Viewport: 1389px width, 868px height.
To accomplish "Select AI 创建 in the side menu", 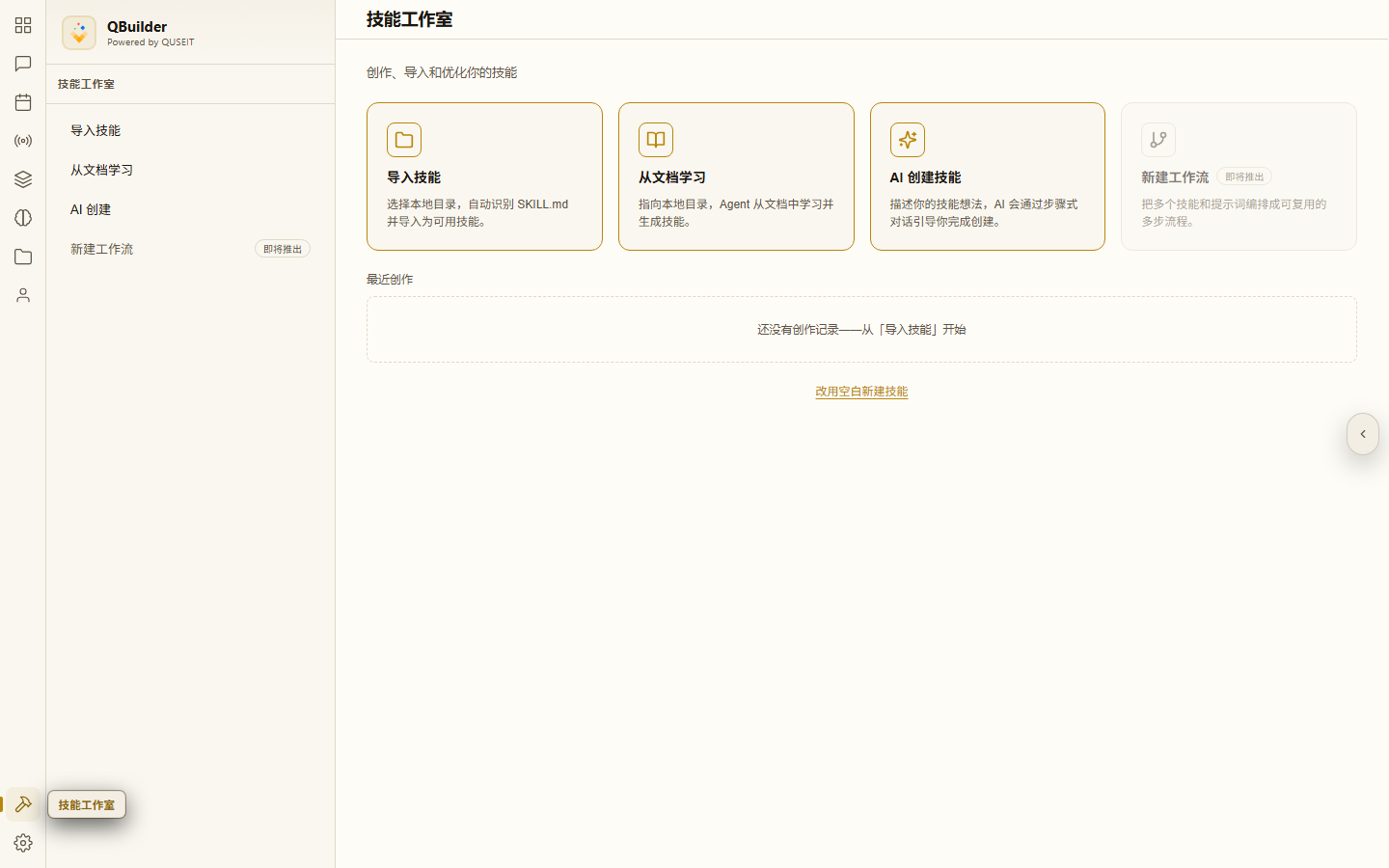I will [191, 209].
